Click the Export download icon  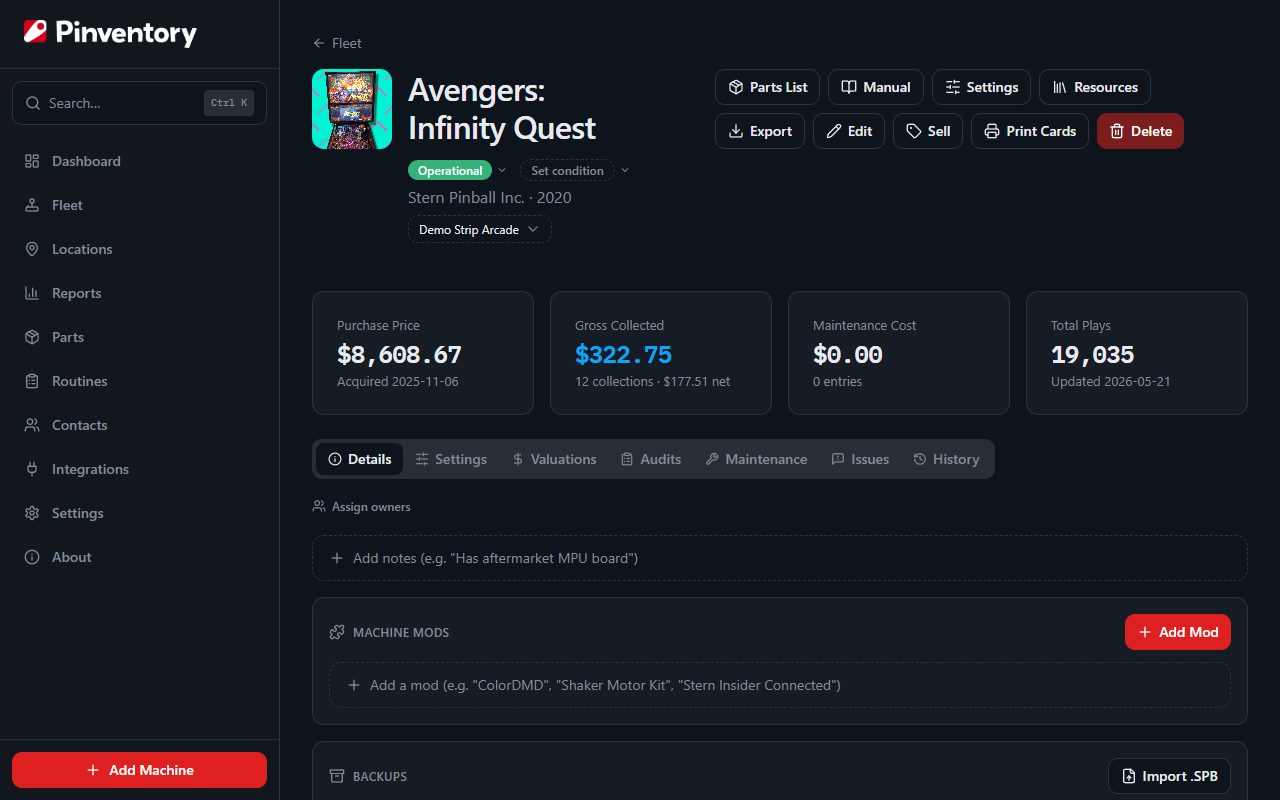(x=736, y=131)
